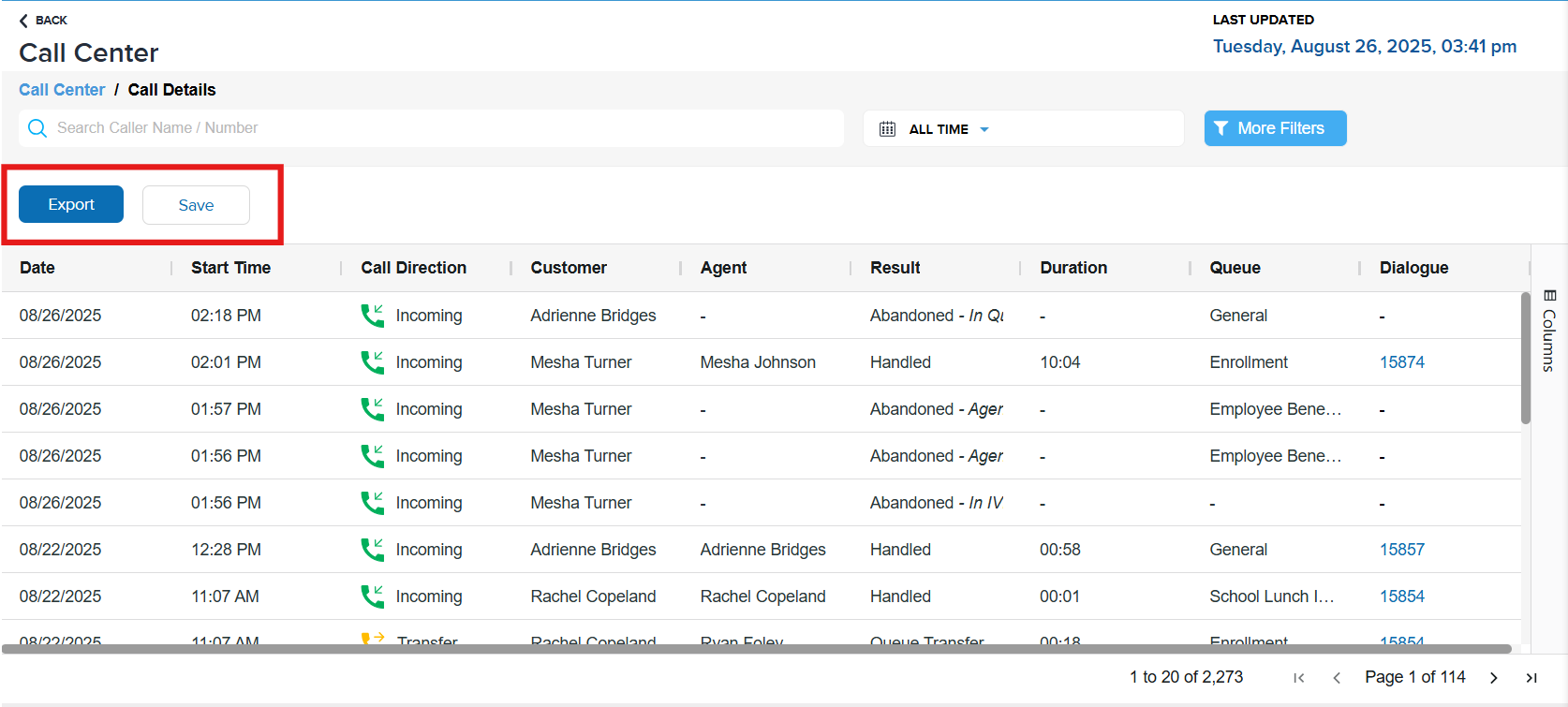Jump to the last page arrow
The width and height of the screenshot is (1568, 707).
[1531, 678]
